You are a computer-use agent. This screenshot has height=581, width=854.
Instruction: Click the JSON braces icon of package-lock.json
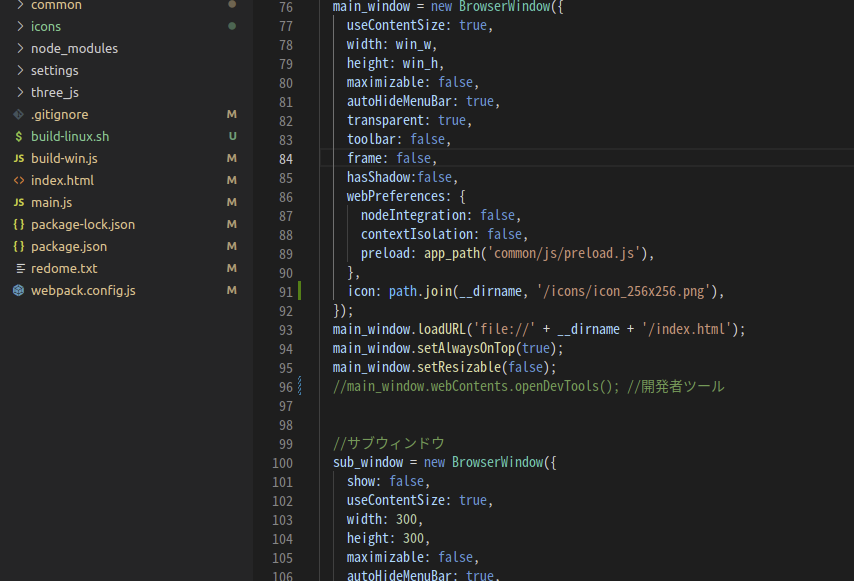(19, 224)
